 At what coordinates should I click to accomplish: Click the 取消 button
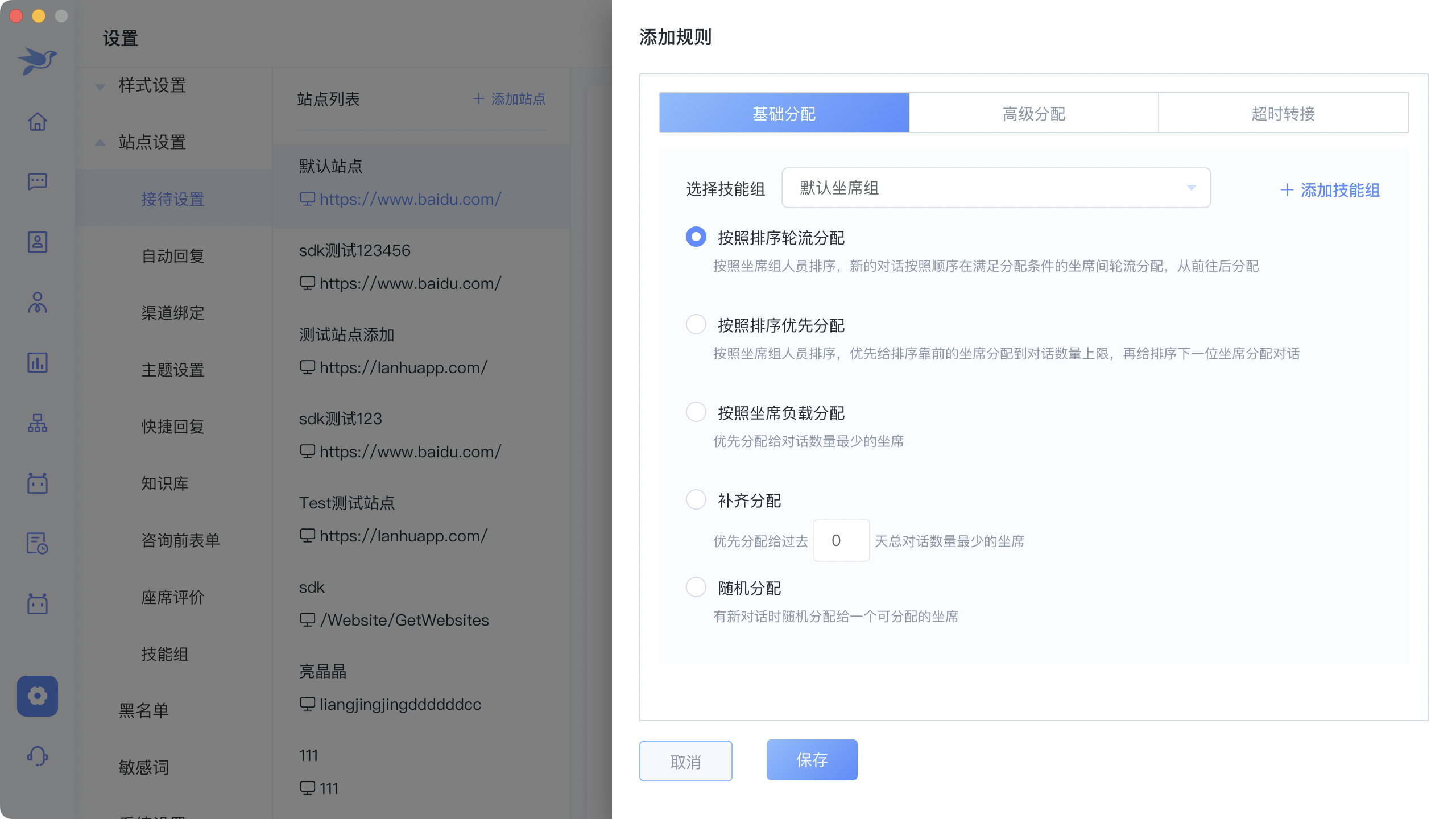685,761
